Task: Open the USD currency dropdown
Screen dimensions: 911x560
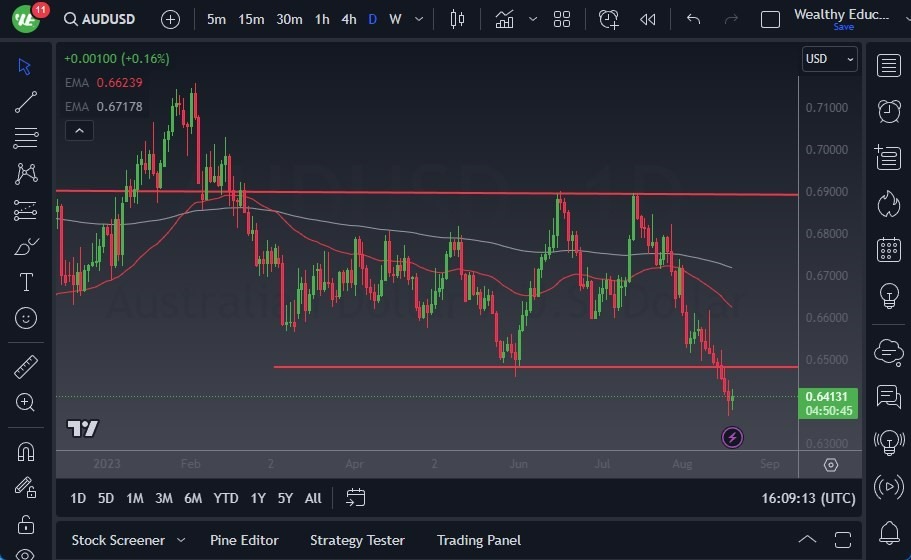Action: tap(830, 59)
